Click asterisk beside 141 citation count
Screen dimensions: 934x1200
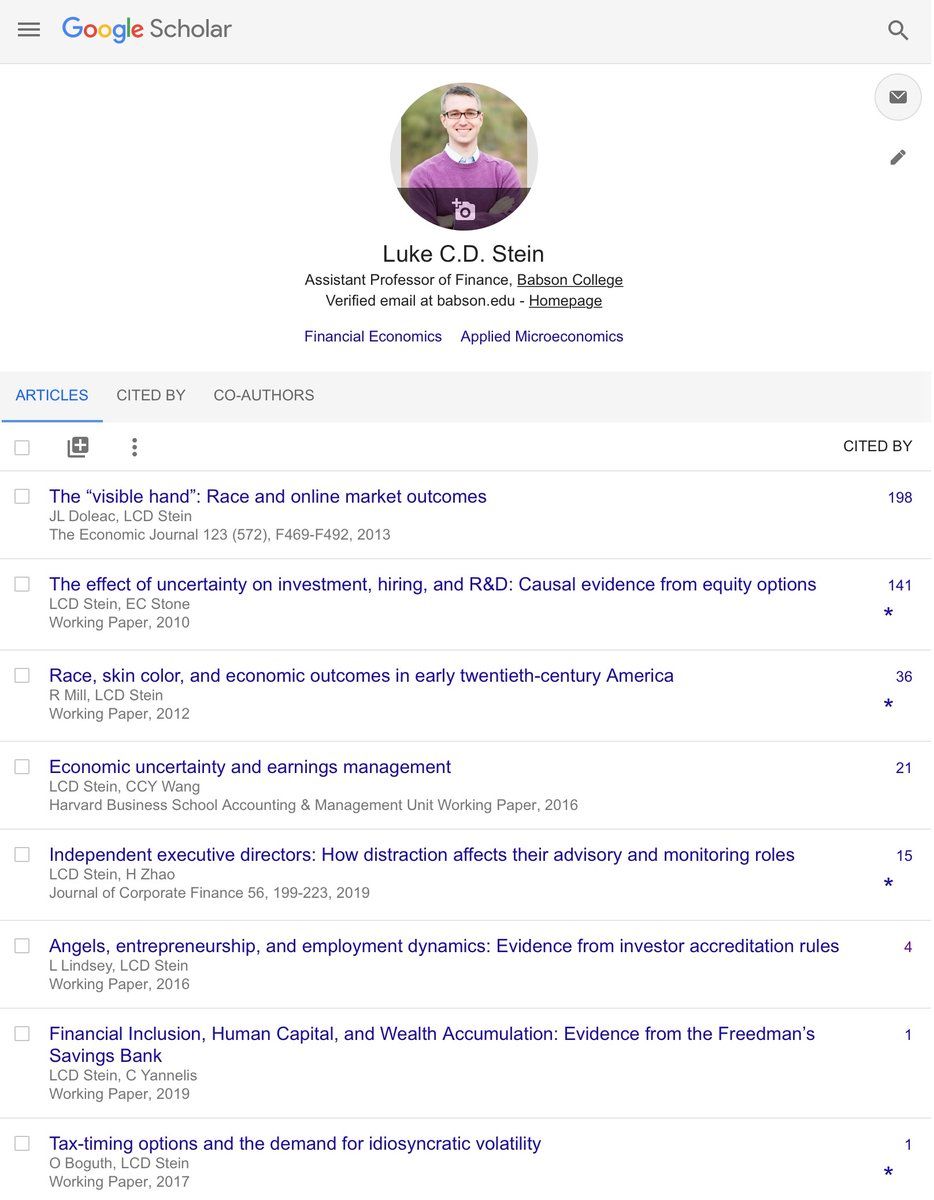click(x=888, y=613)
